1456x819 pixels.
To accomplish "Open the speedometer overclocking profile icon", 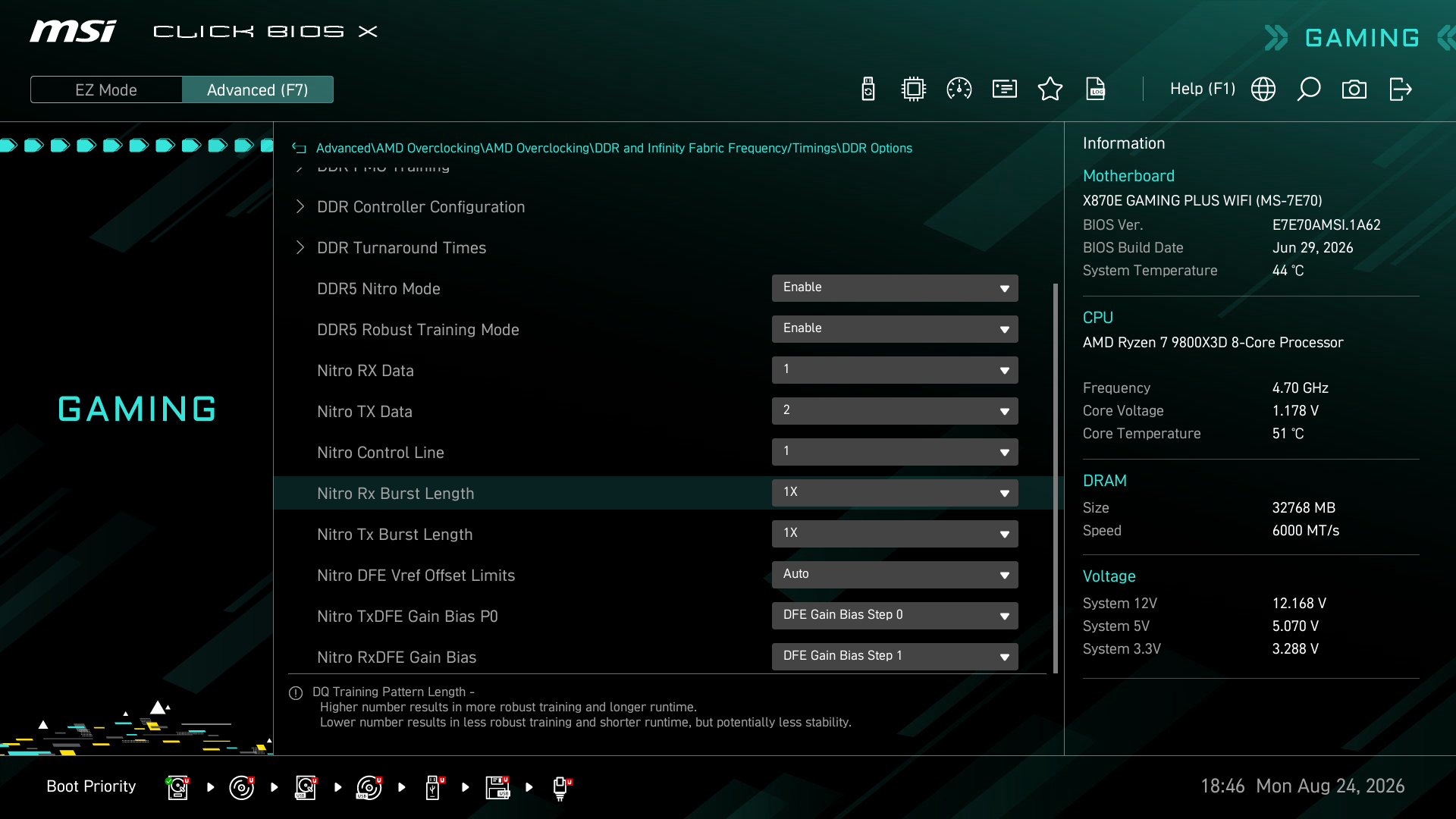I will point(959,89).
